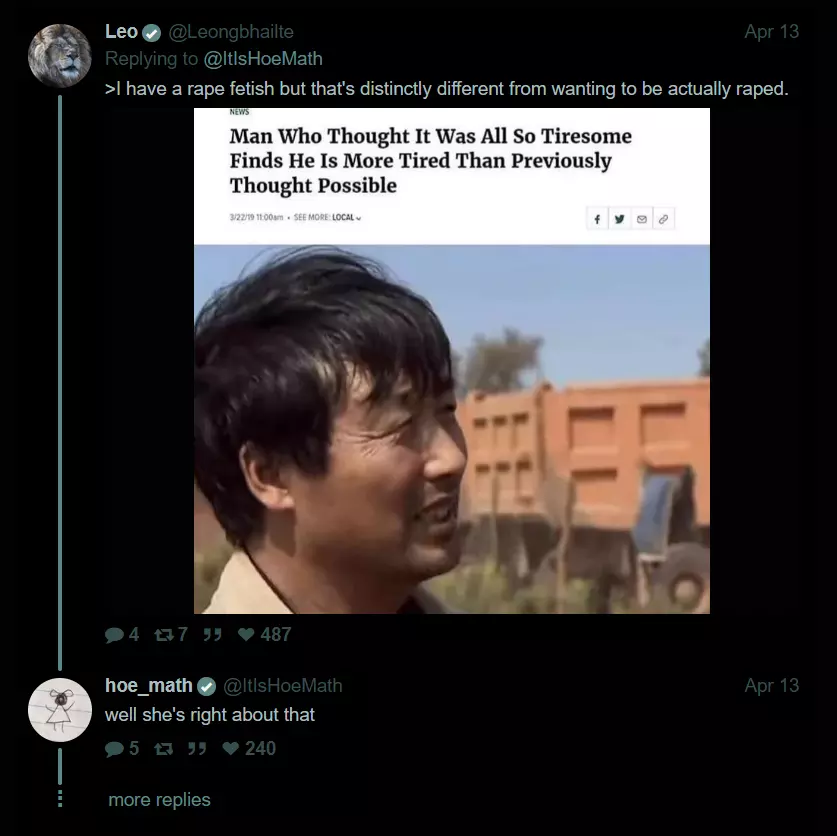Viewport: 837px width, 836px height.
Task: Open hoe_math's stick figure avatar
Action: coord(59,709)
